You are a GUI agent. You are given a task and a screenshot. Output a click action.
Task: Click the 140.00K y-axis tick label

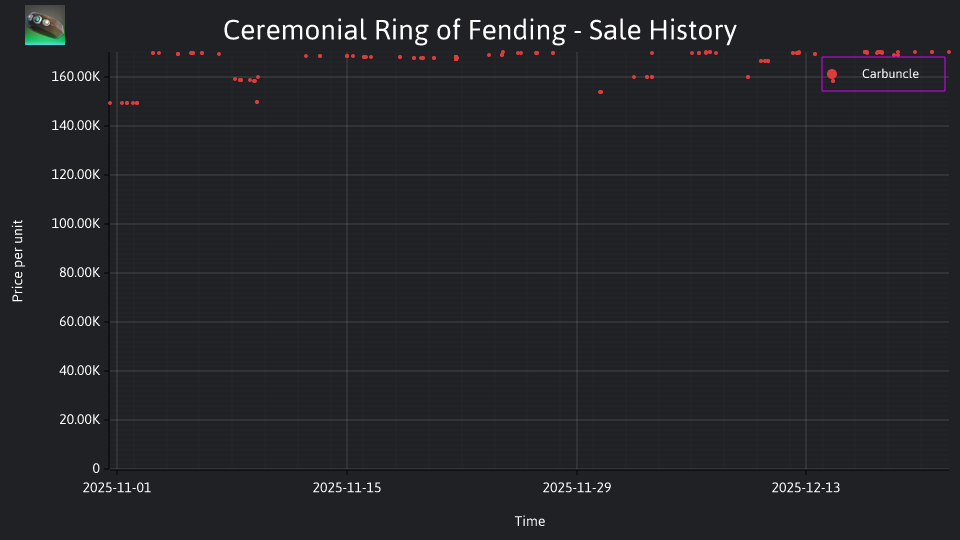point(75,126)
